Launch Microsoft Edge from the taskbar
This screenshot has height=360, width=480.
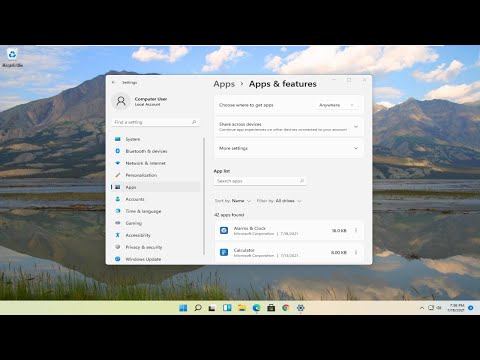tap(256, 308)
